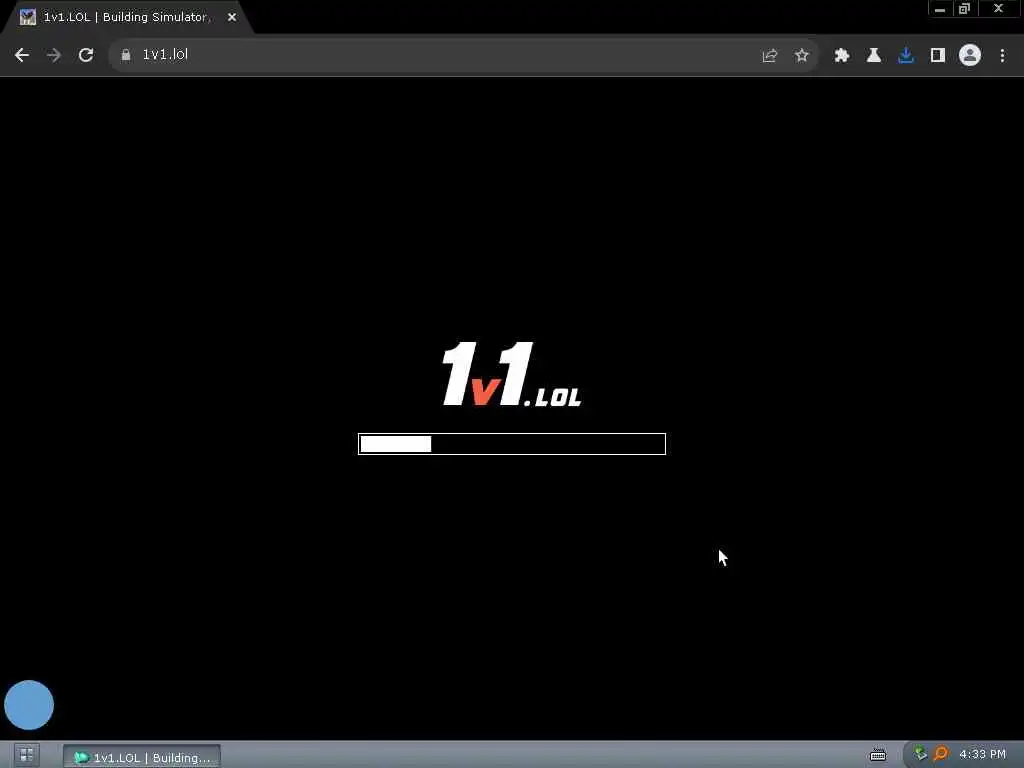Close the Chrome browser window
Viewport: 1024px width, 768px height.
point(999,9)
